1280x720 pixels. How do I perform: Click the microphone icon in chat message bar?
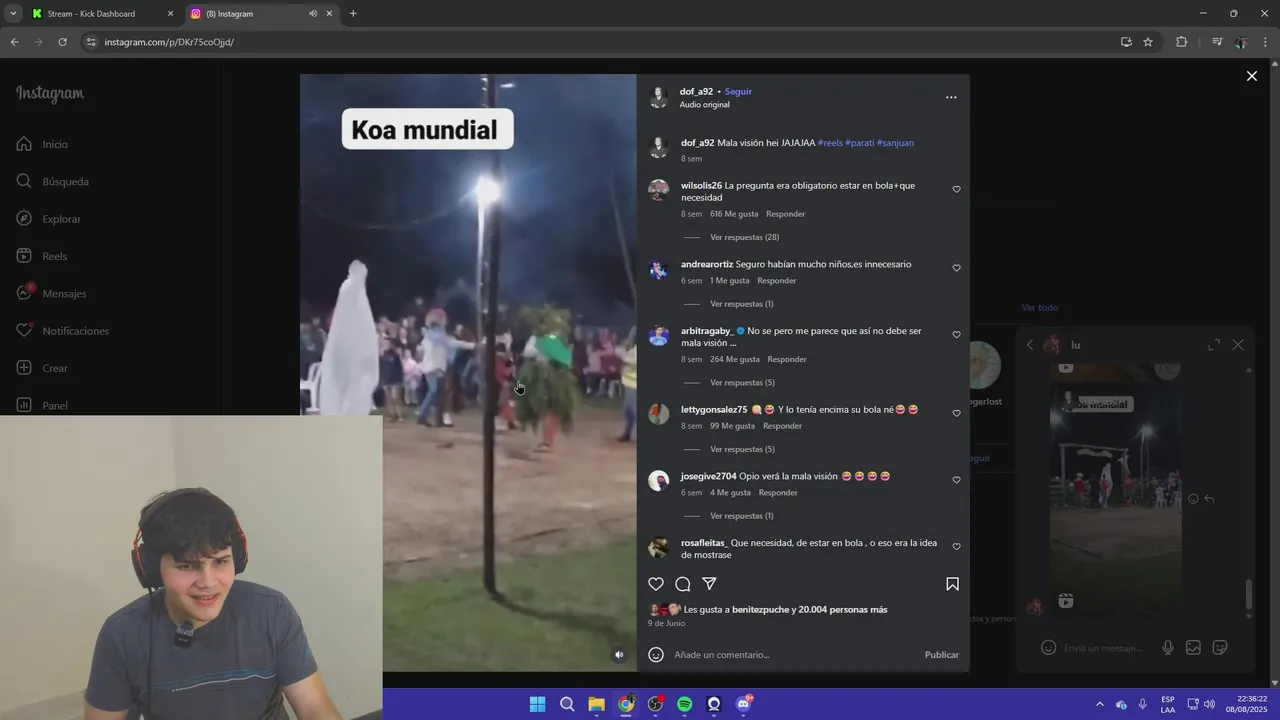click(1167, 648)
